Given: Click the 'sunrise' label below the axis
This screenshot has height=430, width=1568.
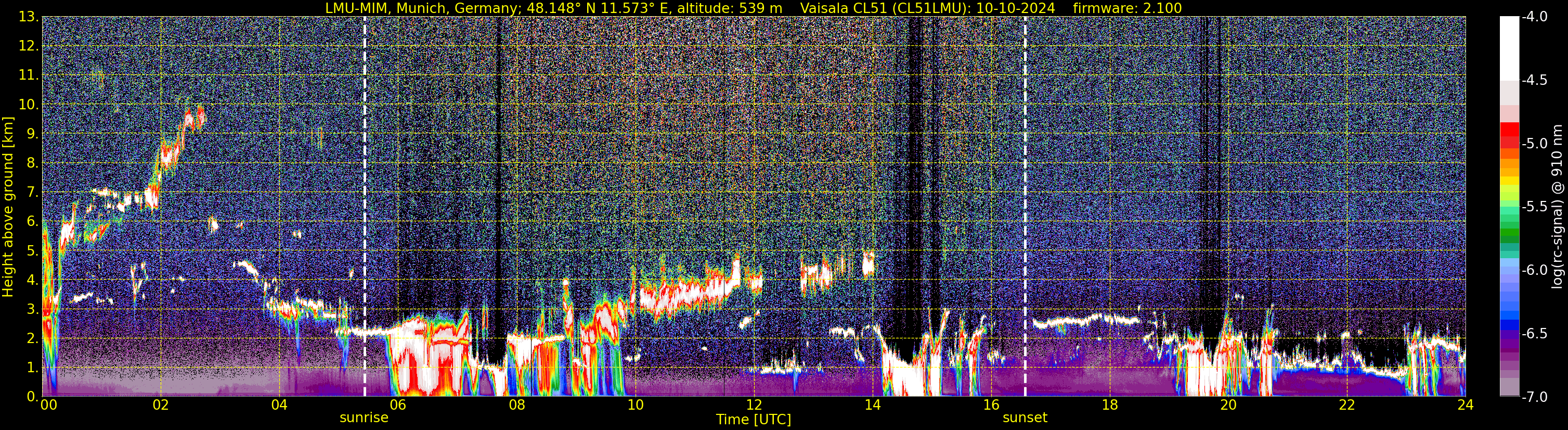Looking at the screenshot, I should [x=364, y=418].
